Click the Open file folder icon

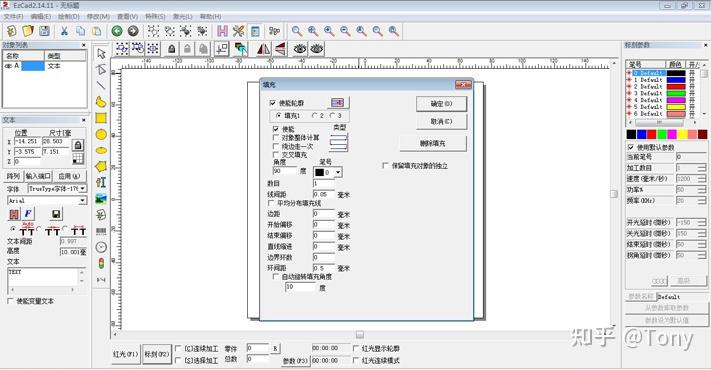pyautogui.click(x=28, y=31)
